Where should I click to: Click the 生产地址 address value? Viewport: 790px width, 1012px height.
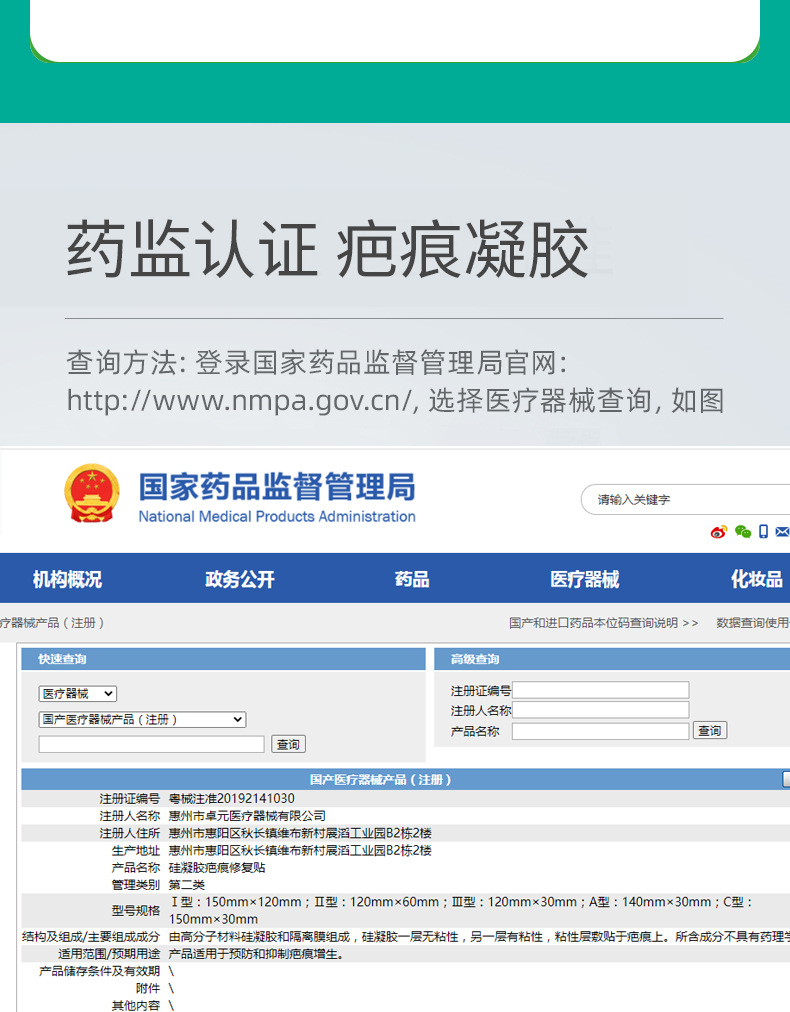pyautogui.click(x=300, y=851)
